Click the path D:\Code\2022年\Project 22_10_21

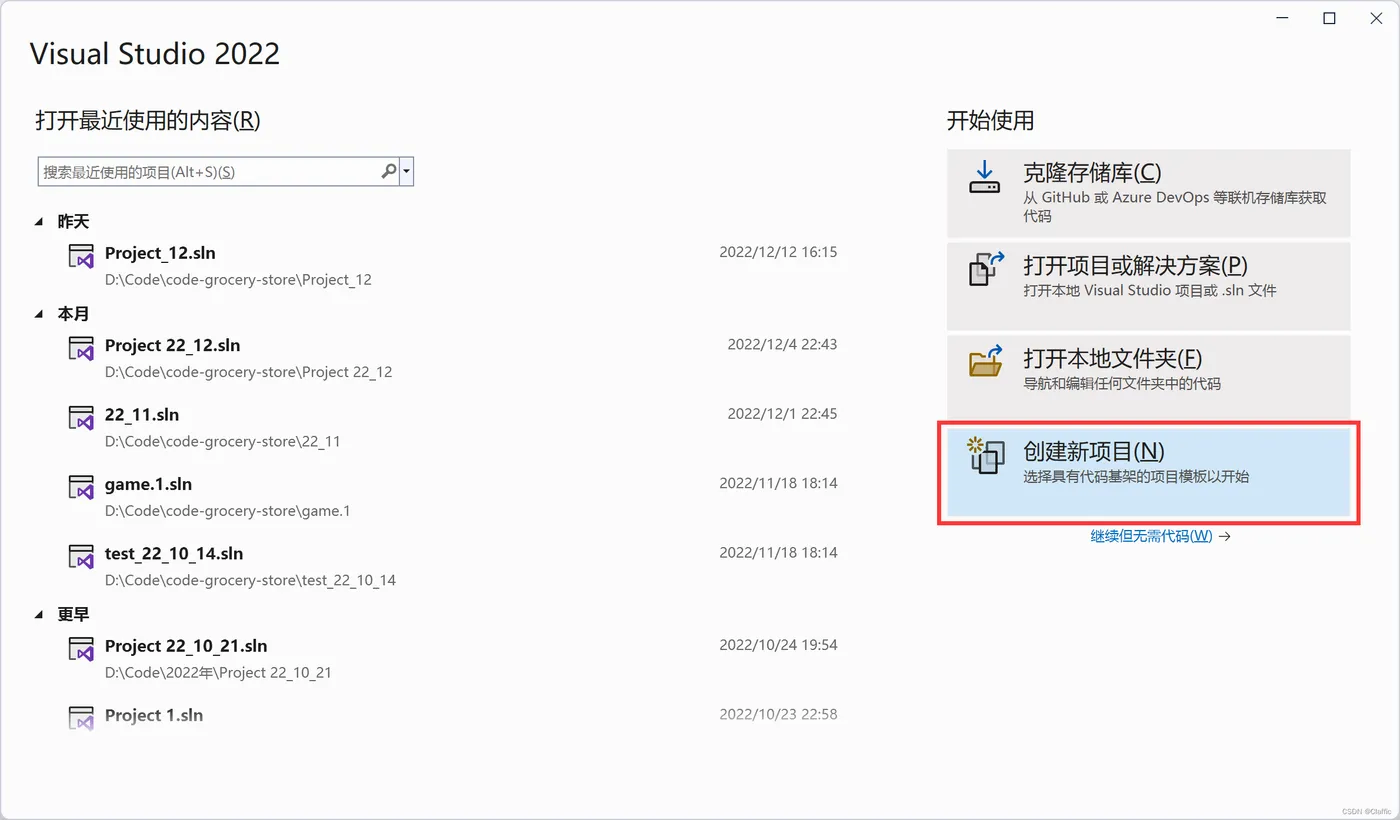(x=218, y=673)
